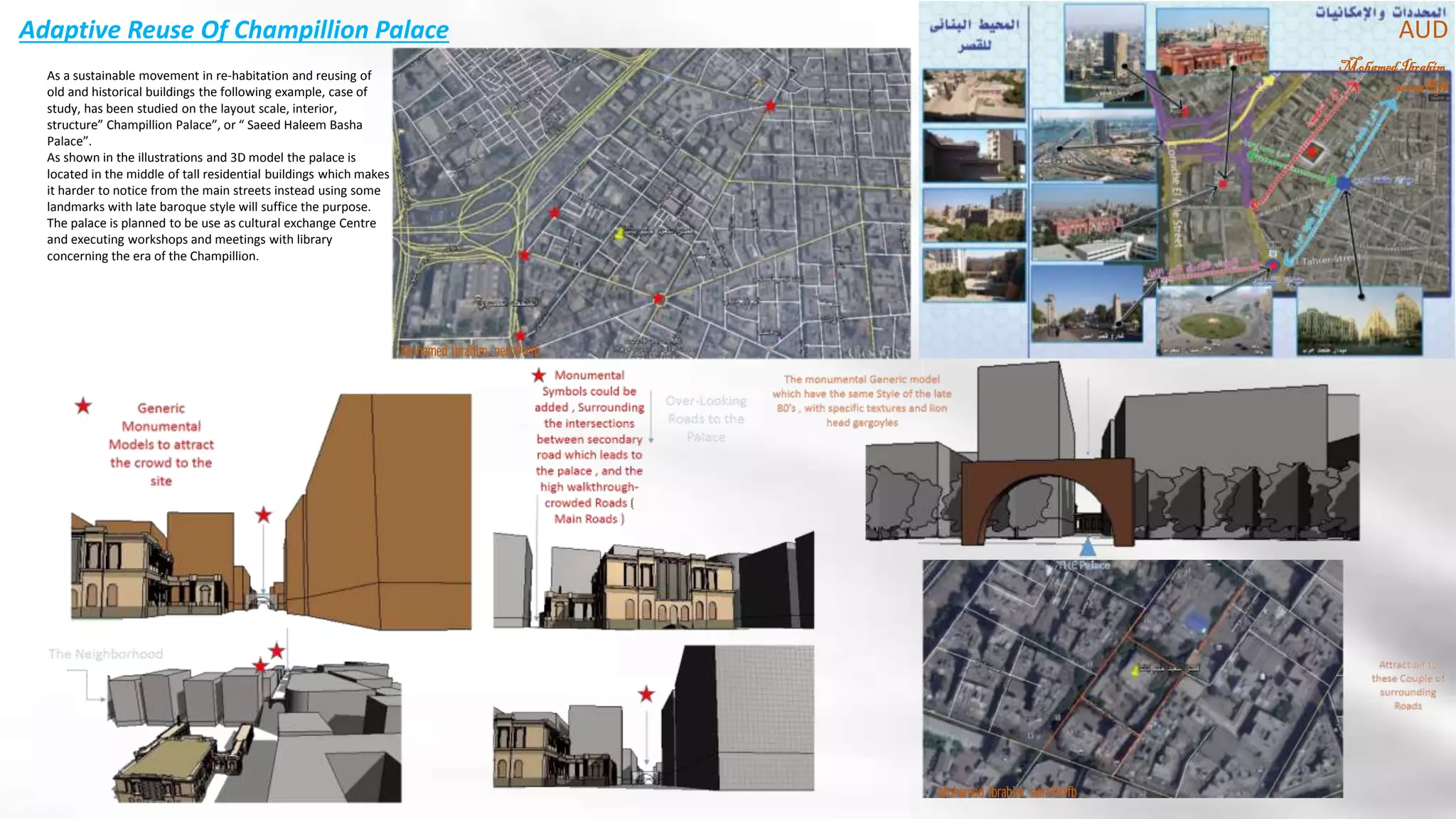Open the brown arch gateway model image
This screenshot has height=819, width=1456.
pyautogui.click(x=1112, y=455)
